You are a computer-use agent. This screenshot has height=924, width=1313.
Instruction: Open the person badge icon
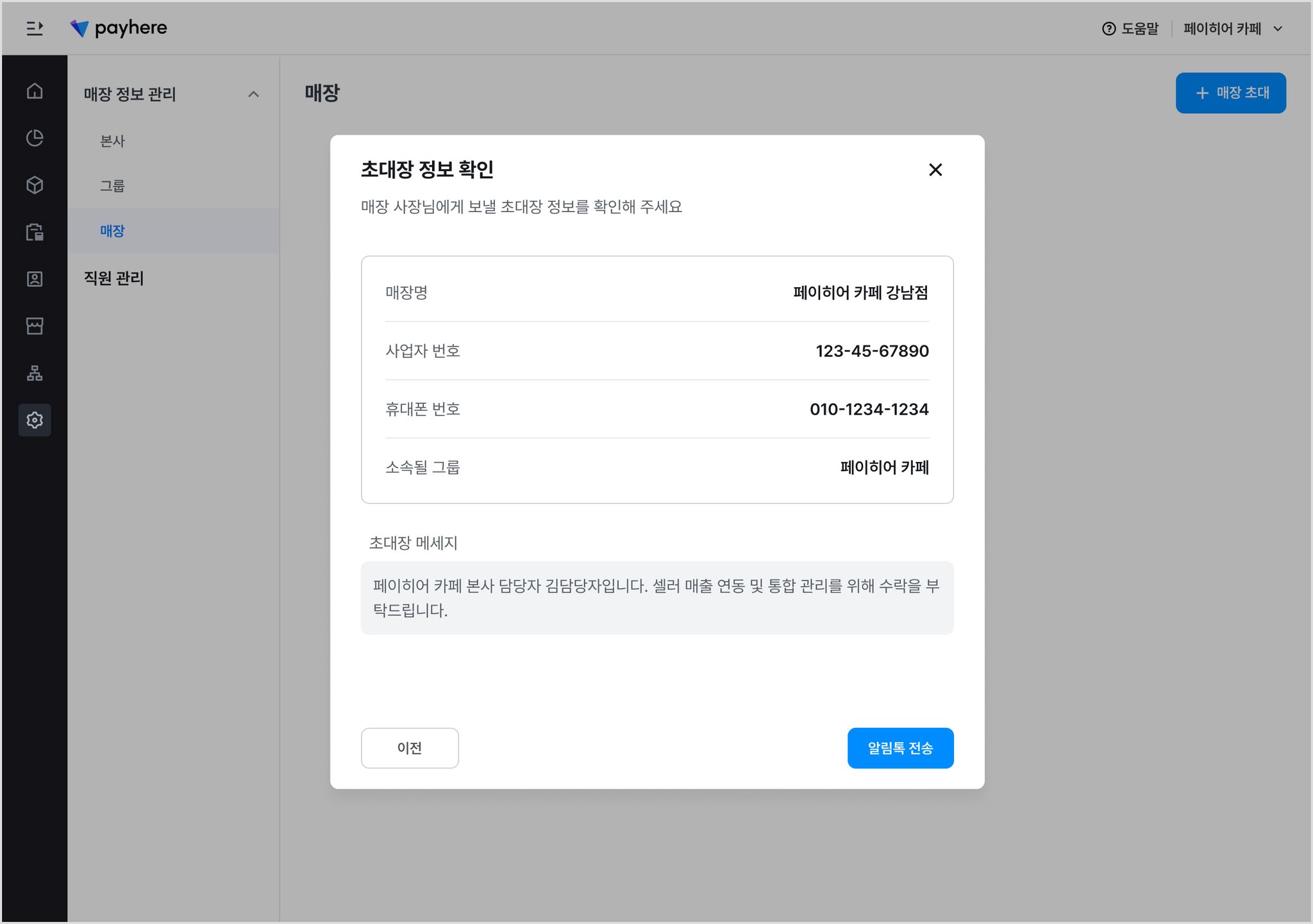click(x=35, y=279)
